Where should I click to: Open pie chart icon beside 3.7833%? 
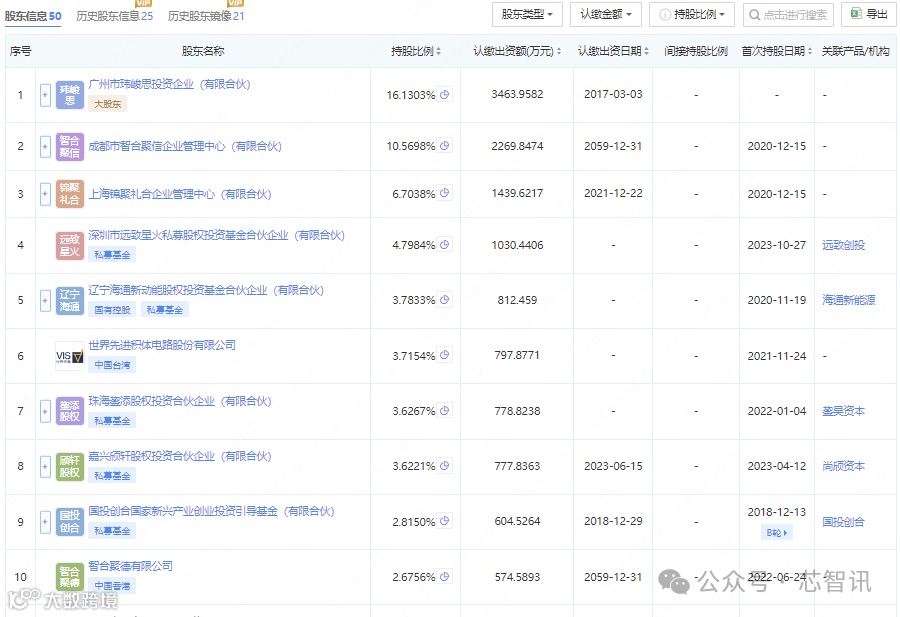444,300
